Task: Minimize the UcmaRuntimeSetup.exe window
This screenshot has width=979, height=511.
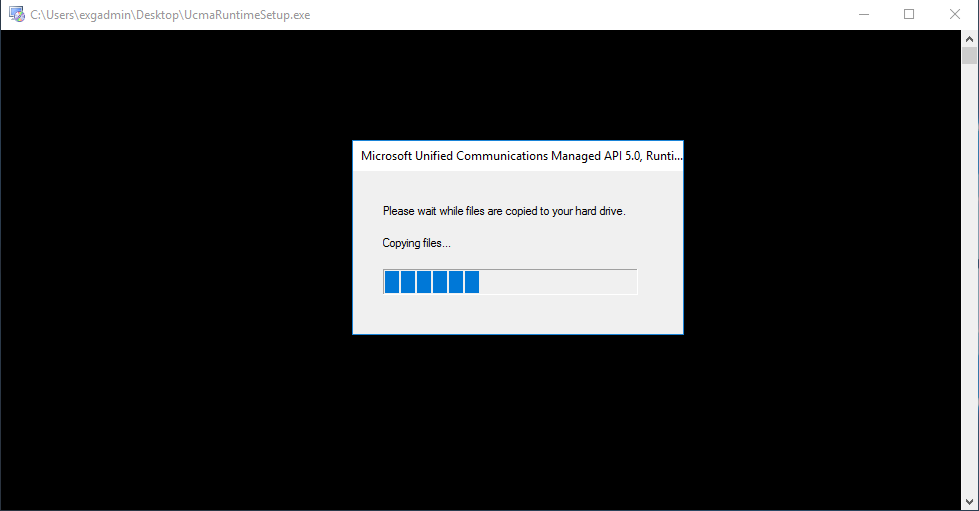Action: tap(864, 14)
